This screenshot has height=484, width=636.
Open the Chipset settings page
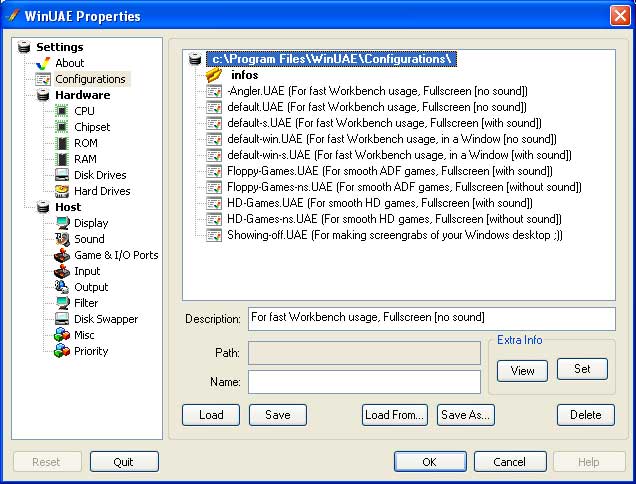tap(92, 127)
